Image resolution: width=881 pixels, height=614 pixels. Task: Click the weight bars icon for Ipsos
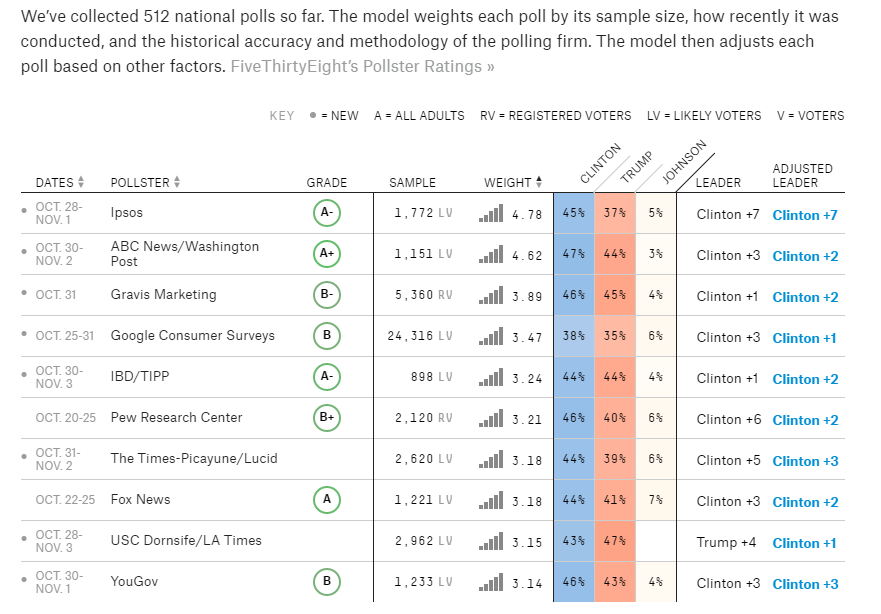(x=491, y=214)
